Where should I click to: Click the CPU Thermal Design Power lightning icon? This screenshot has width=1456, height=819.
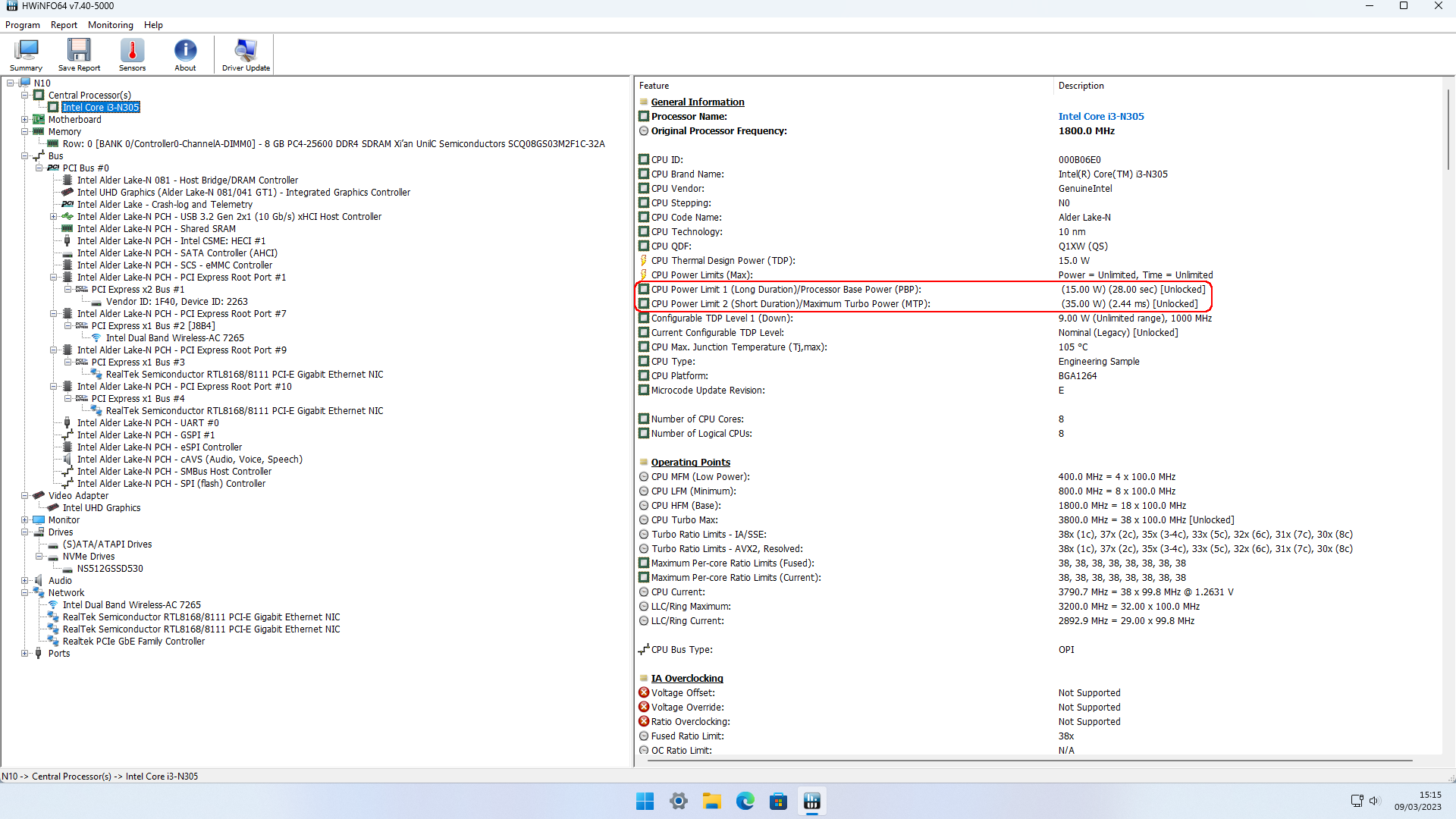(x=644, y=261)
